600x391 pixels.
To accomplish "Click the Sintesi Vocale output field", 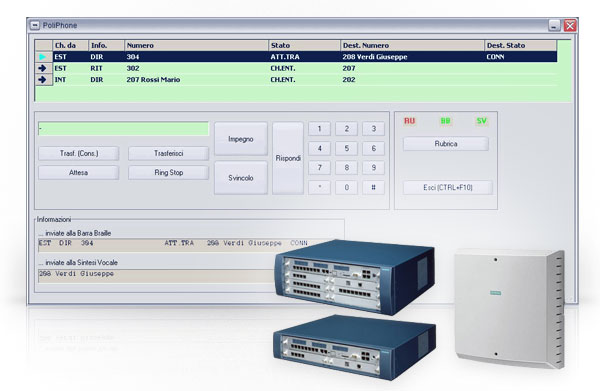I will tap(157, 276).
